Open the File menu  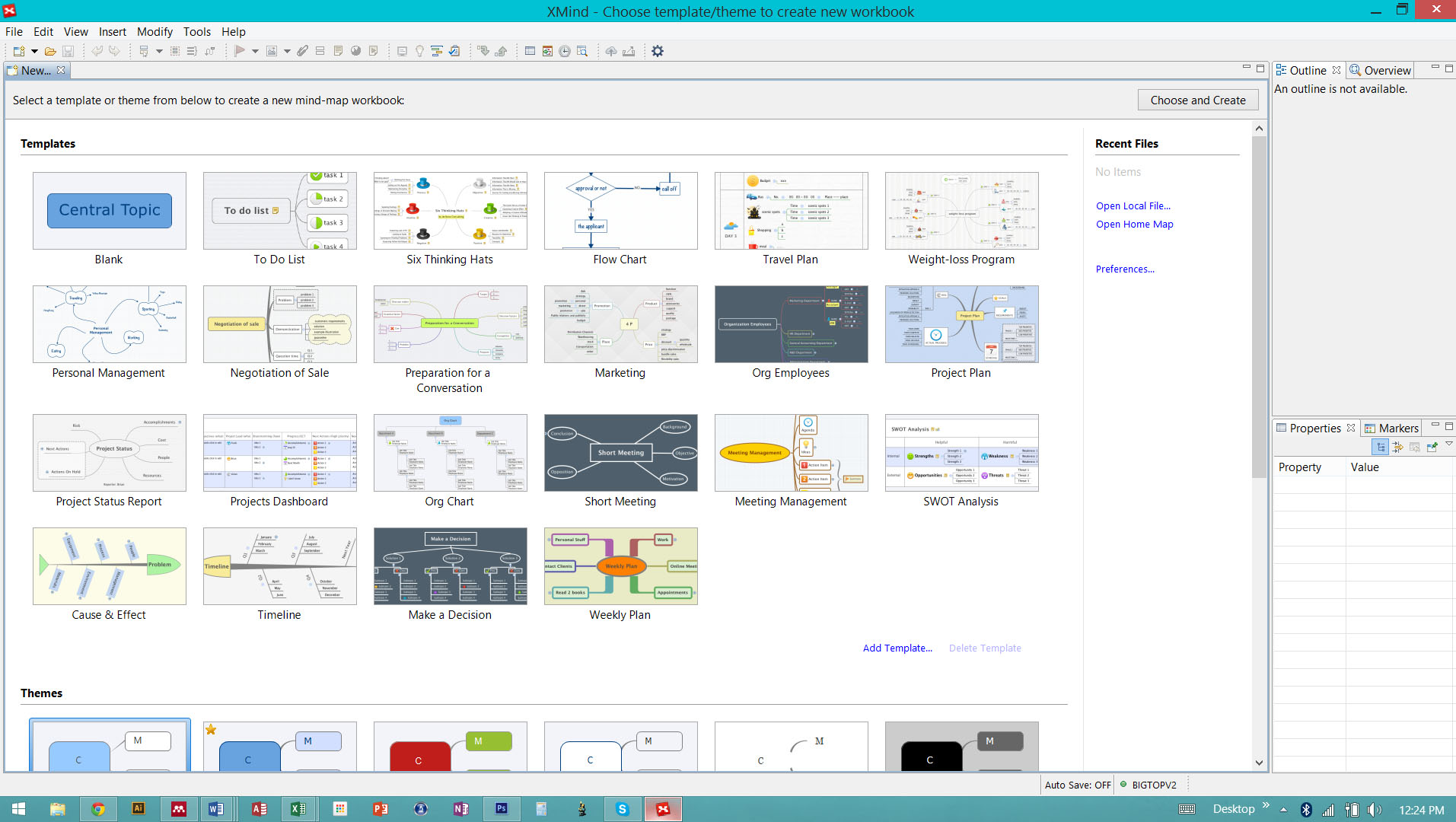coord(14,31)
